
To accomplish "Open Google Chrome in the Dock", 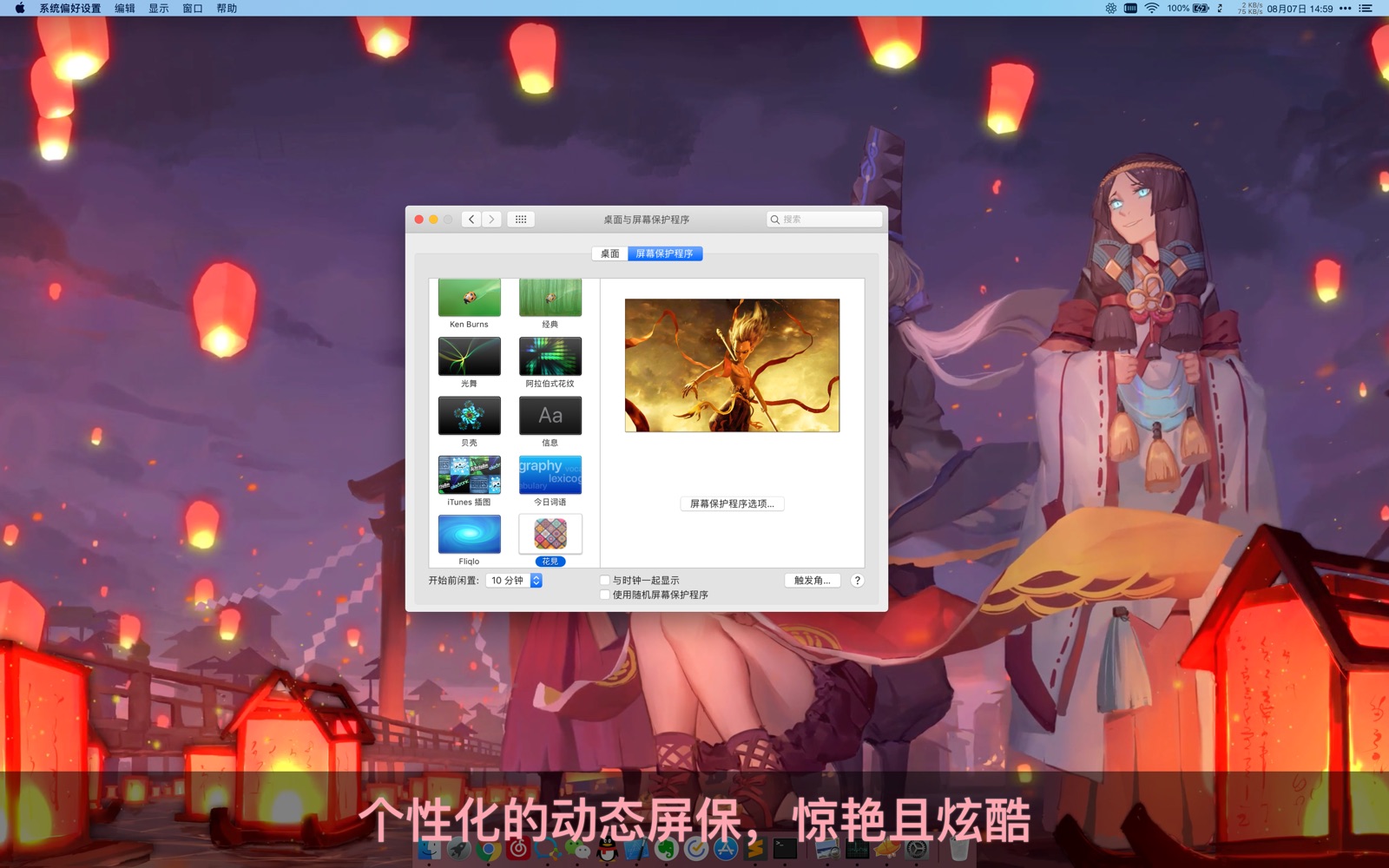I will [x=488, y=850].
